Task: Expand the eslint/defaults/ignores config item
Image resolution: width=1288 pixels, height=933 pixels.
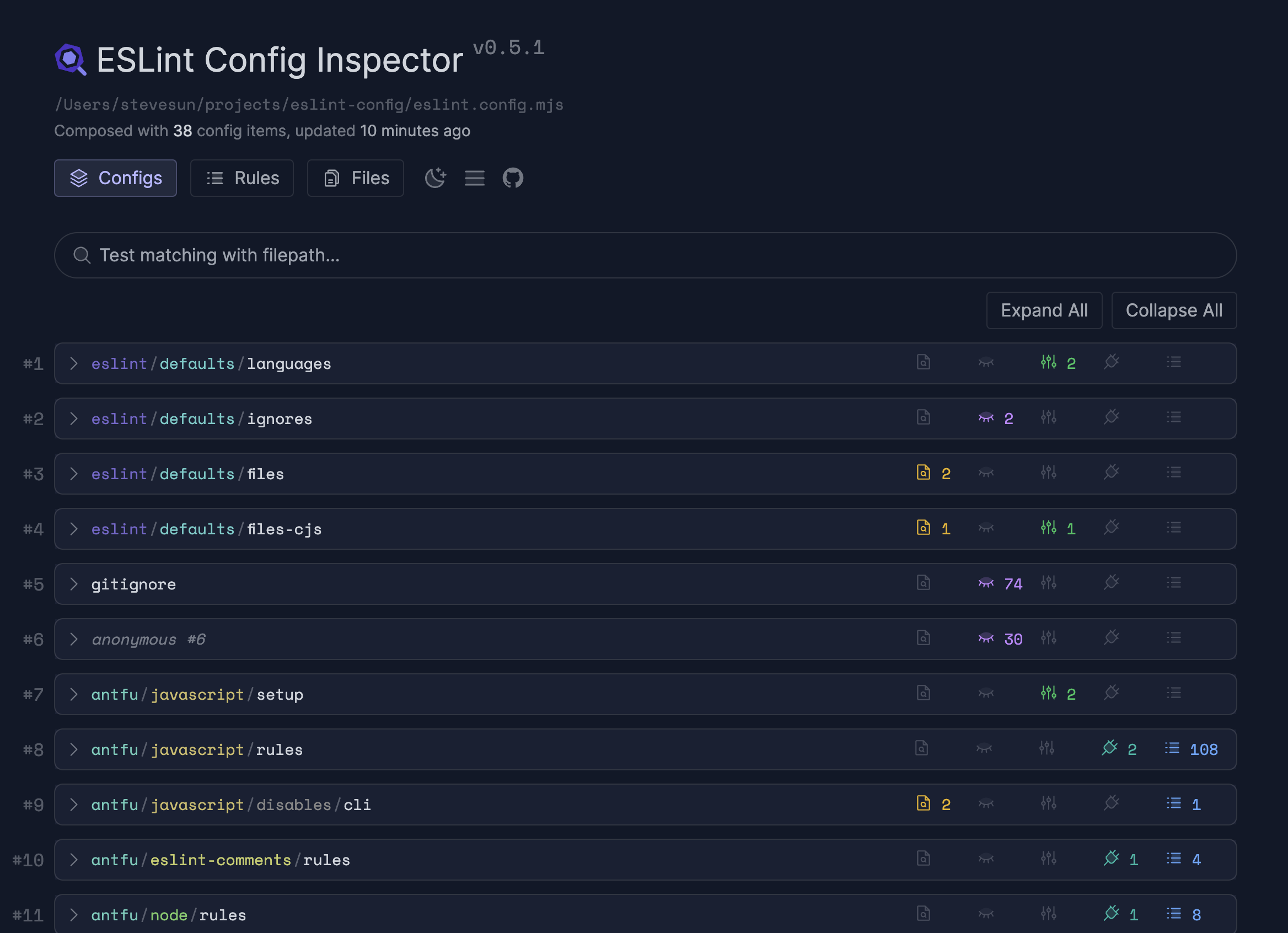Action: [x=74, y=419]
